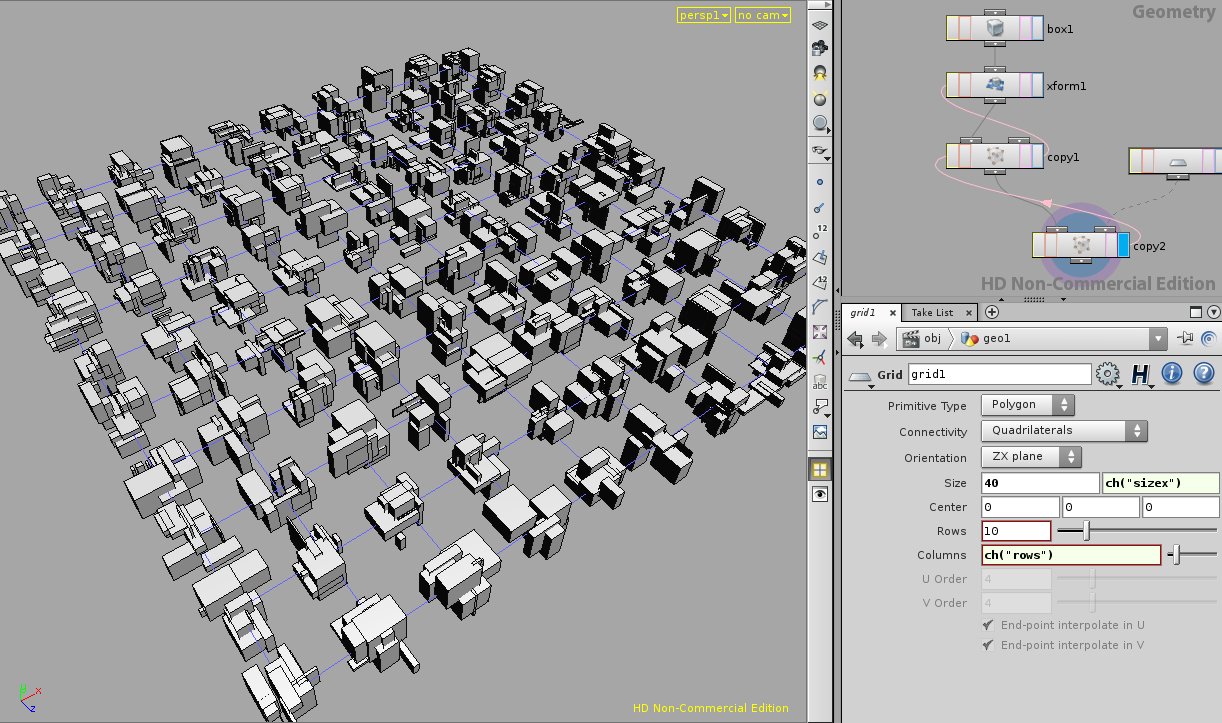Viewport: 1222px width, 723px height.
Task: Open the Primitive Type dropdown
Action: pos(1027,405)
